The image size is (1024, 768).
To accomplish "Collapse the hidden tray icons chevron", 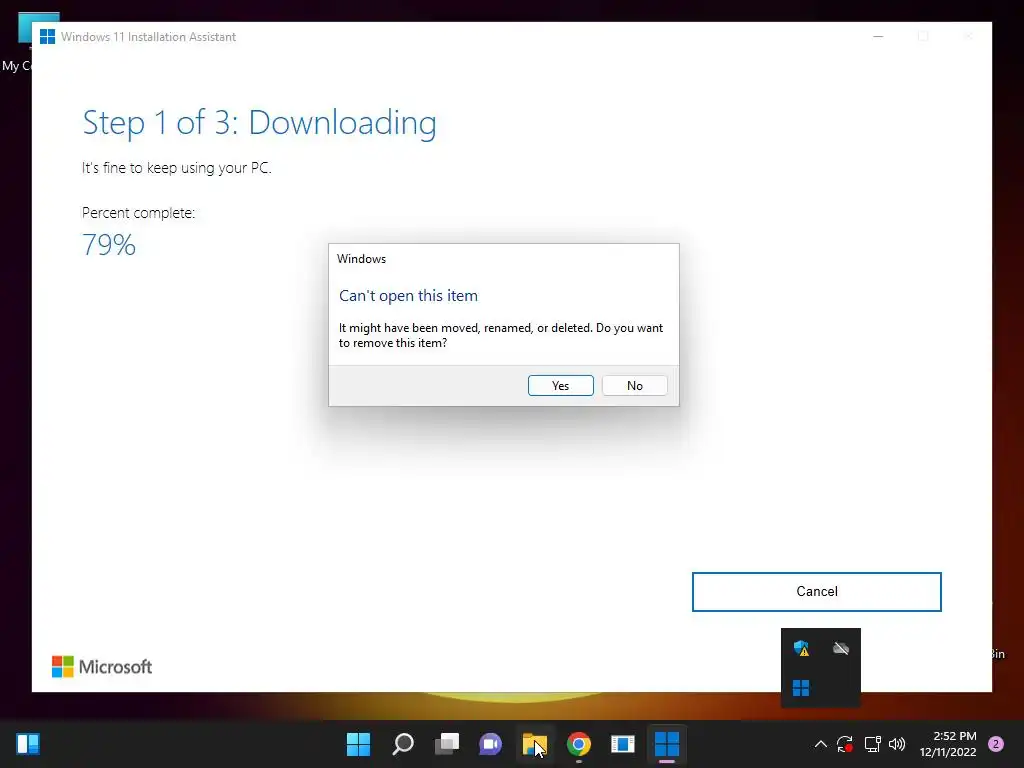I will click(x=821, y=744).
